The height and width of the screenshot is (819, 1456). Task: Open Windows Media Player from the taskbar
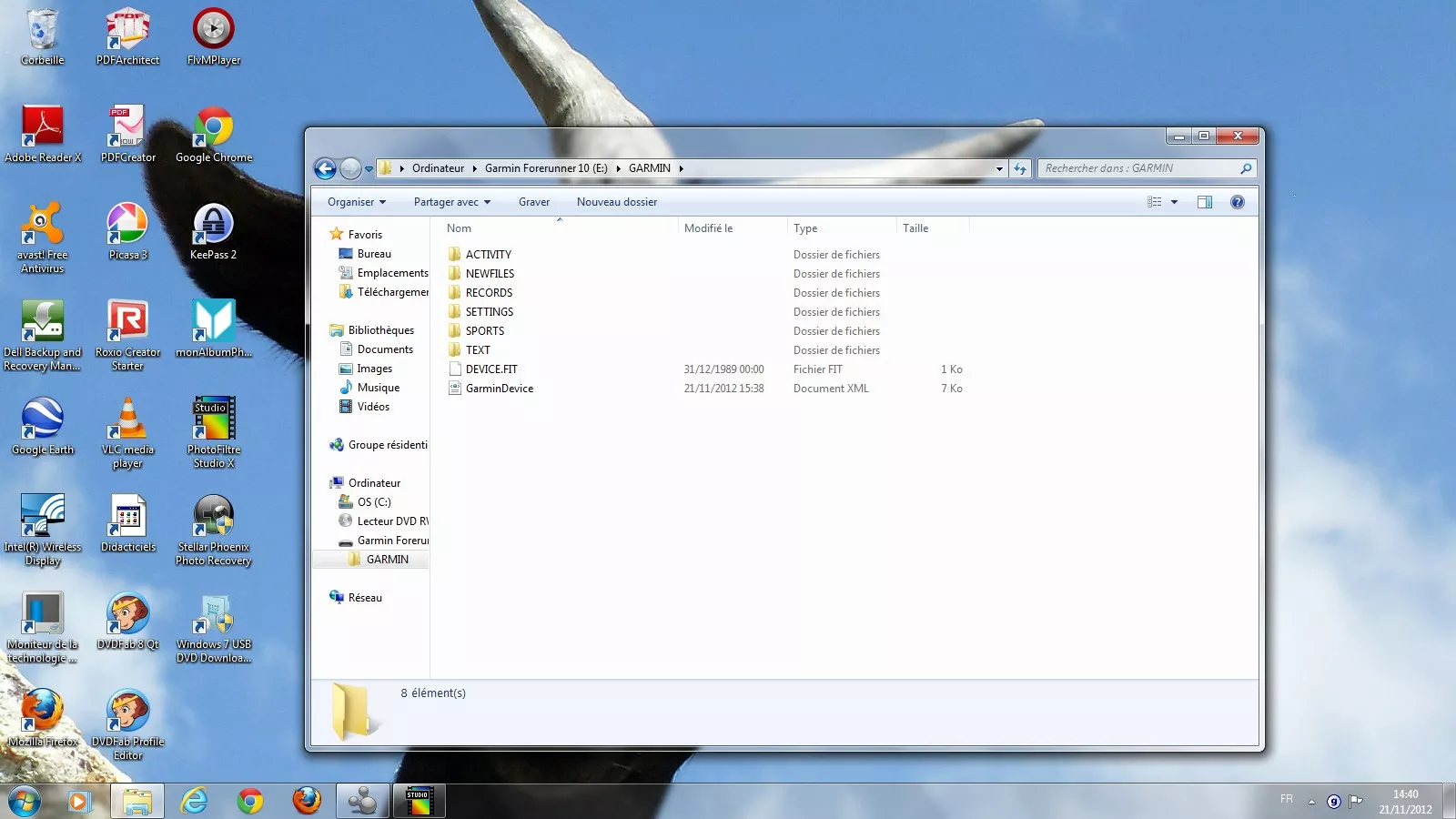pos(79,802)
